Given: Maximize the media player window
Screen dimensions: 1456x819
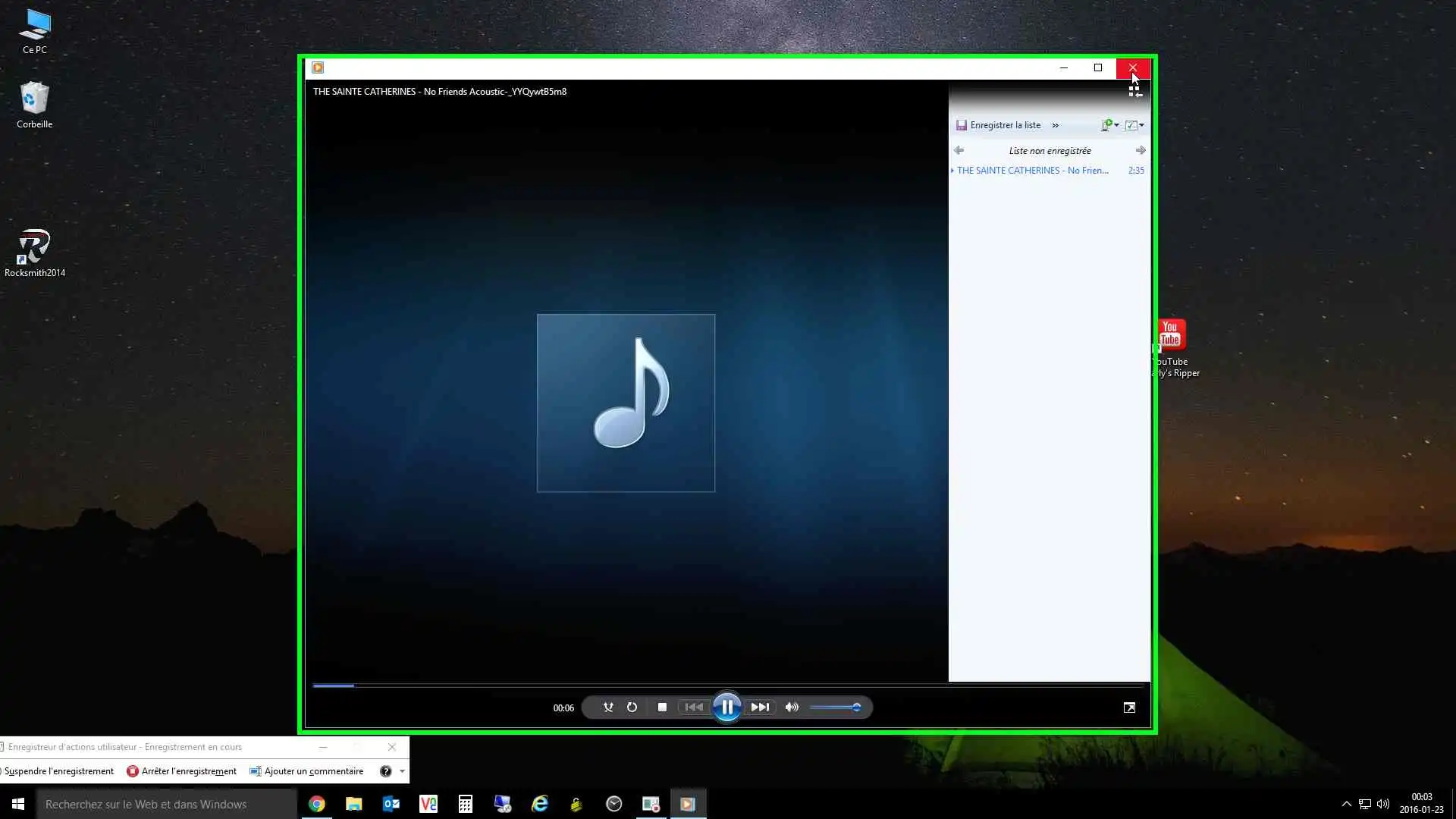Looking at the screenshot, I should pos(1097,67).
